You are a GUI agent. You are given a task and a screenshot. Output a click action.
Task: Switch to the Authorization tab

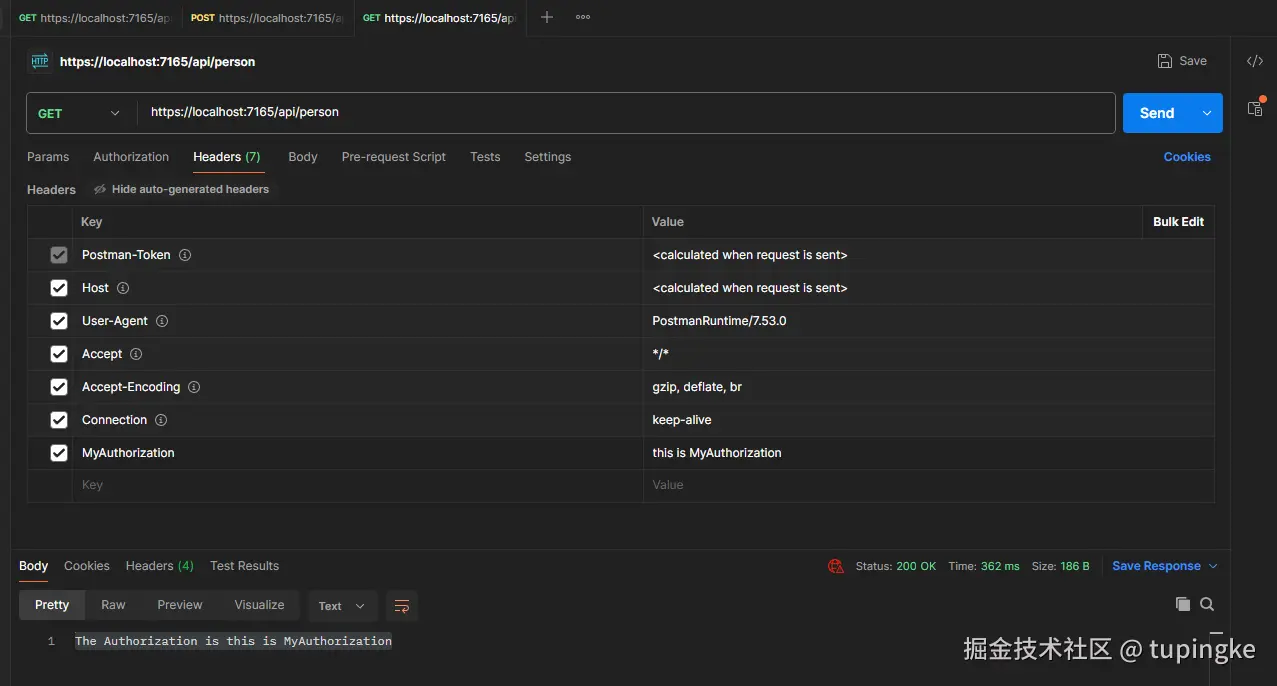click(x=131, y=157)
